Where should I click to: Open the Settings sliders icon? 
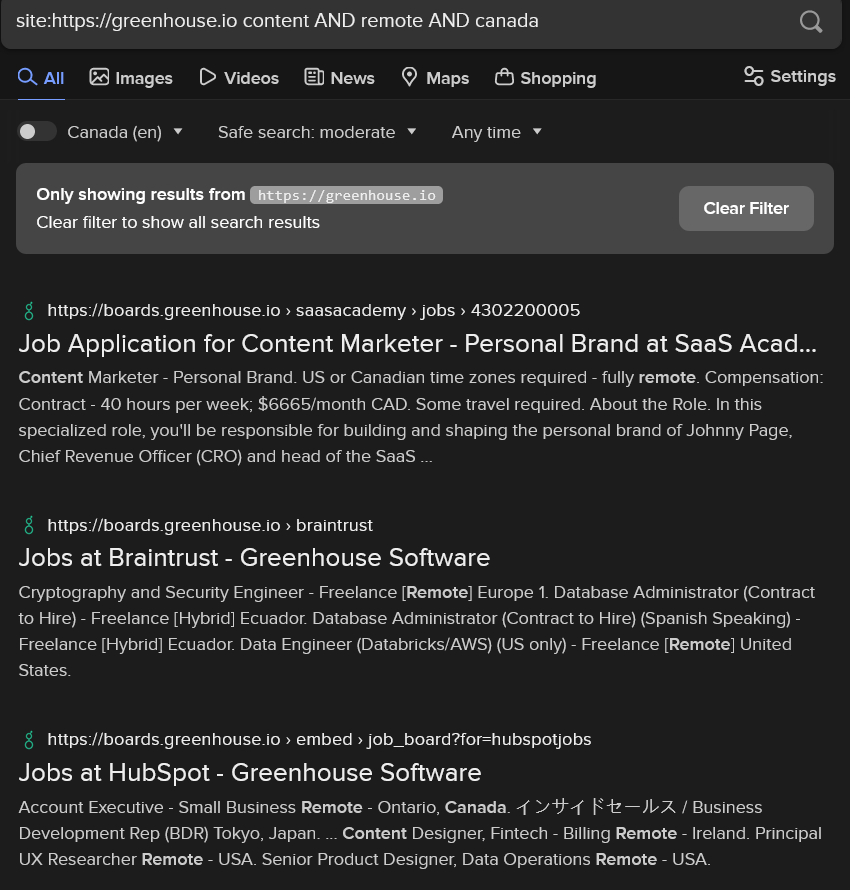pos(754,76)
